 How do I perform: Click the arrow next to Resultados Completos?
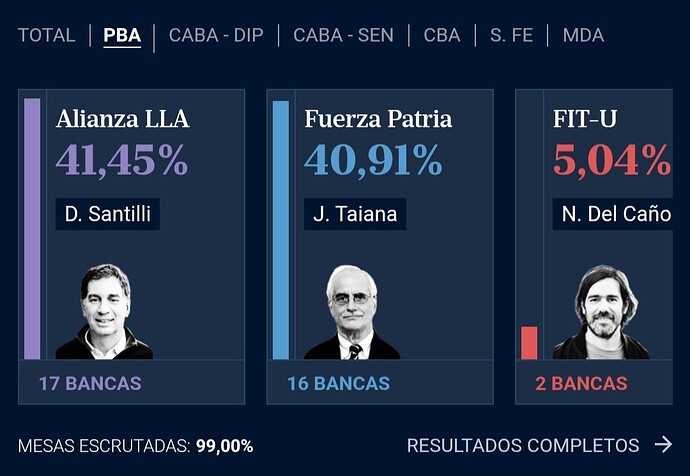[x=662, y=445]
